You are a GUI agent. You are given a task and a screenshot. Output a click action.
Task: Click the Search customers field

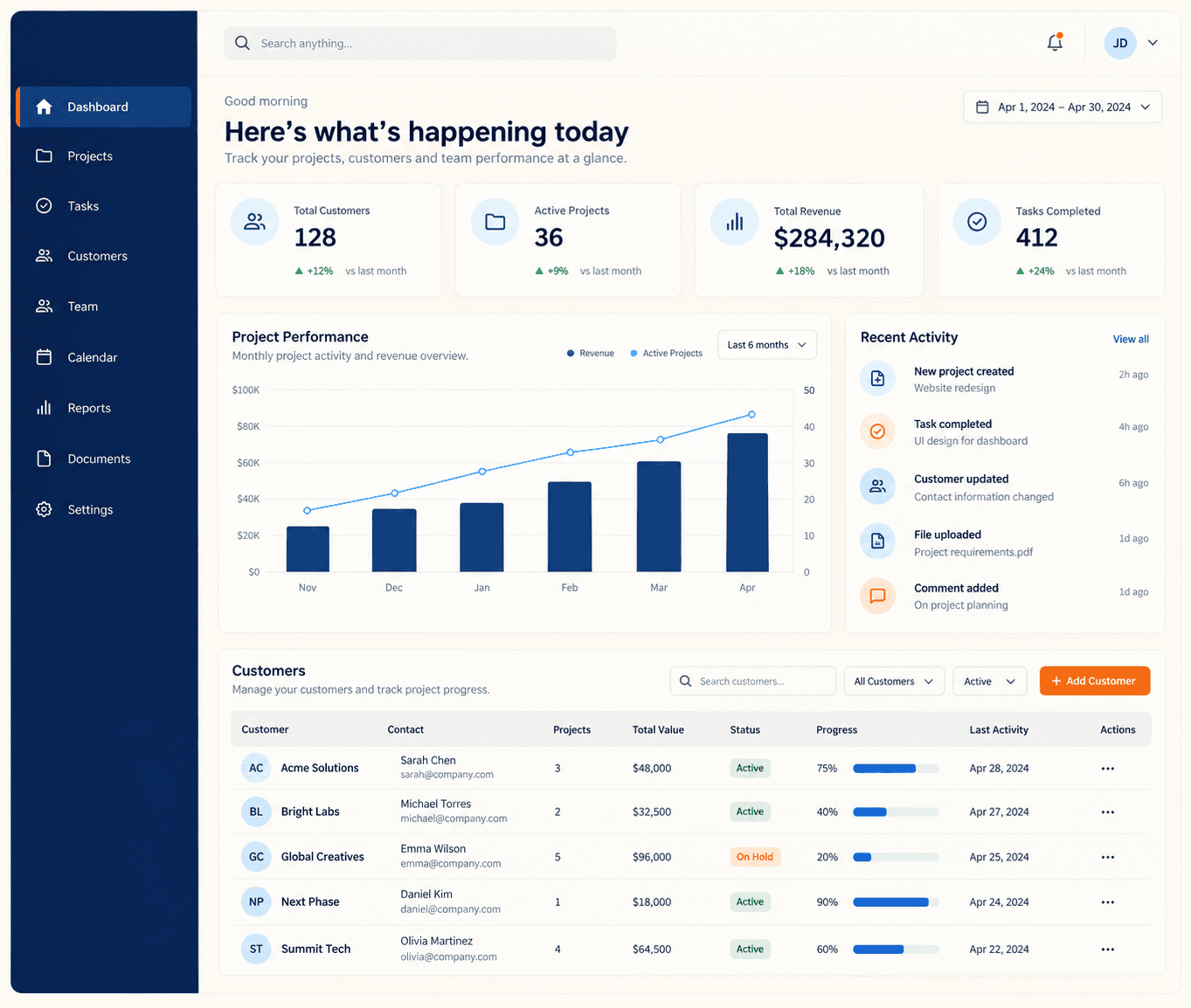pos(753,681)
